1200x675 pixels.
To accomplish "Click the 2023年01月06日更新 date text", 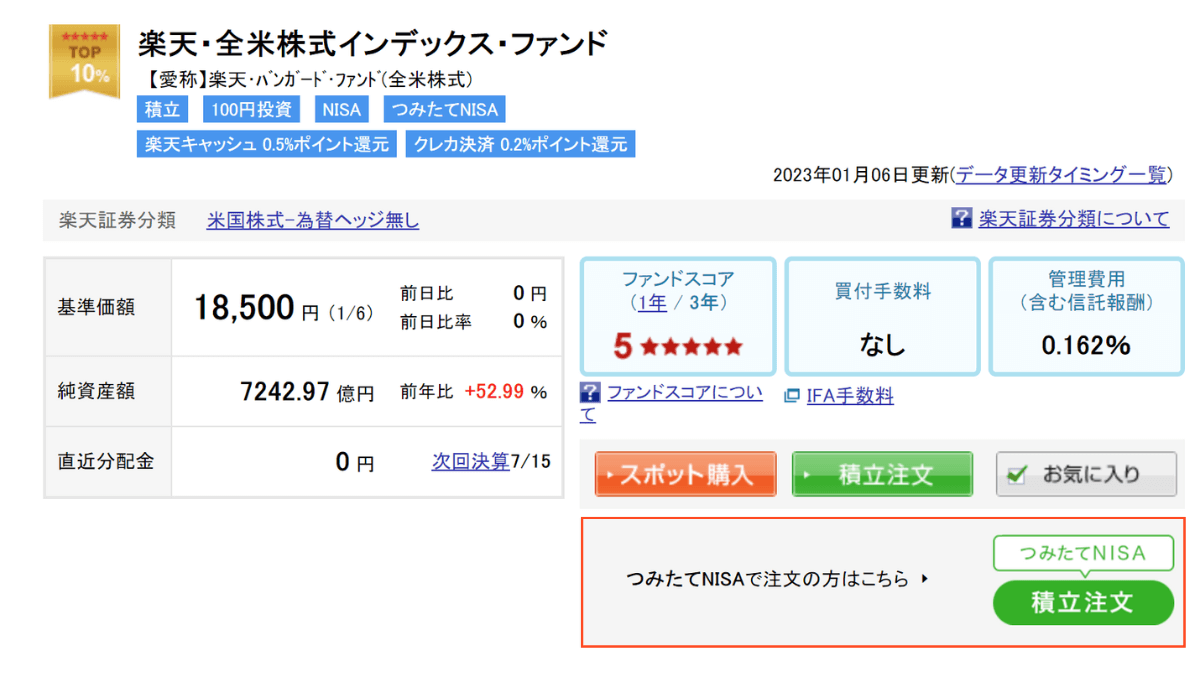I will (x=860, y=175).
